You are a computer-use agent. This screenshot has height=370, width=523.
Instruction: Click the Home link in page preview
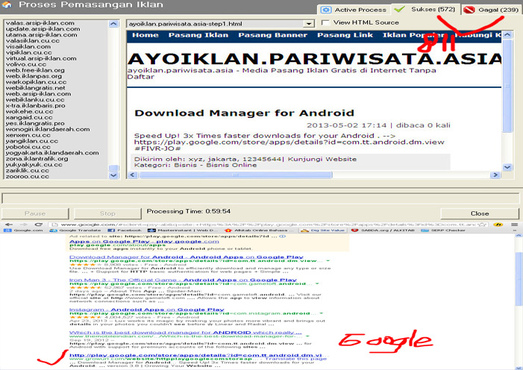[x=145, y=35]
